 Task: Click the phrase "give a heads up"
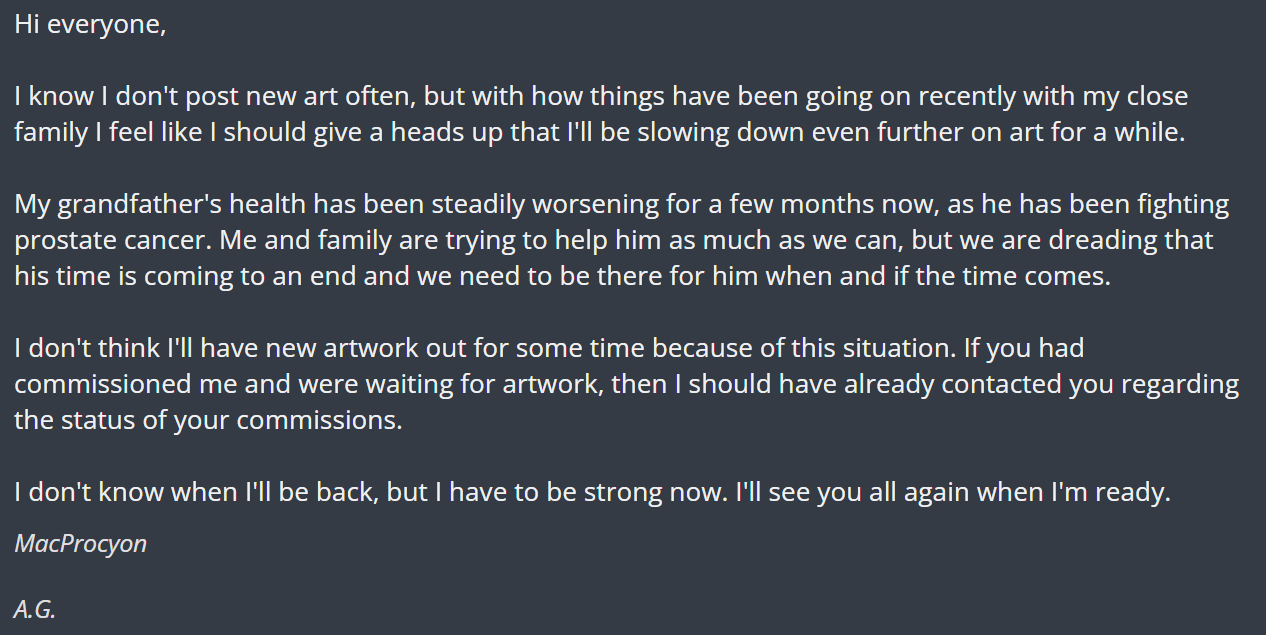411,133
